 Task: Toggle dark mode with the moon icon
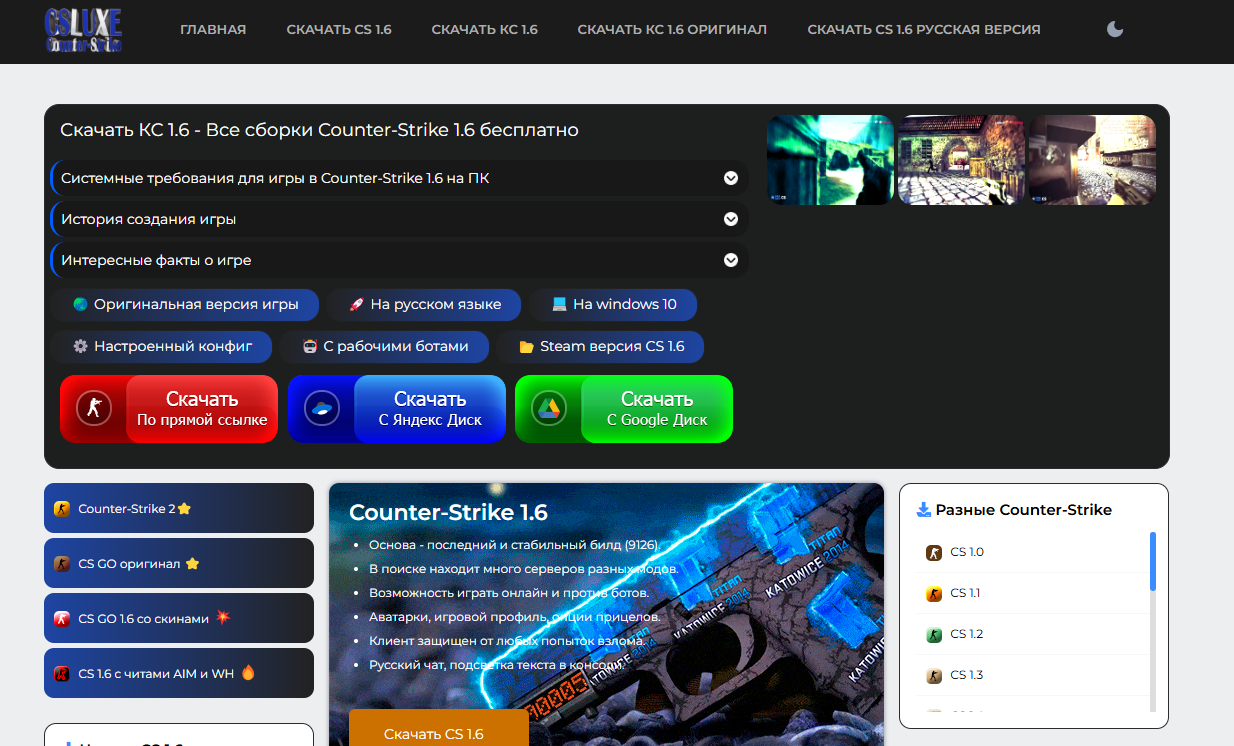1115,30
